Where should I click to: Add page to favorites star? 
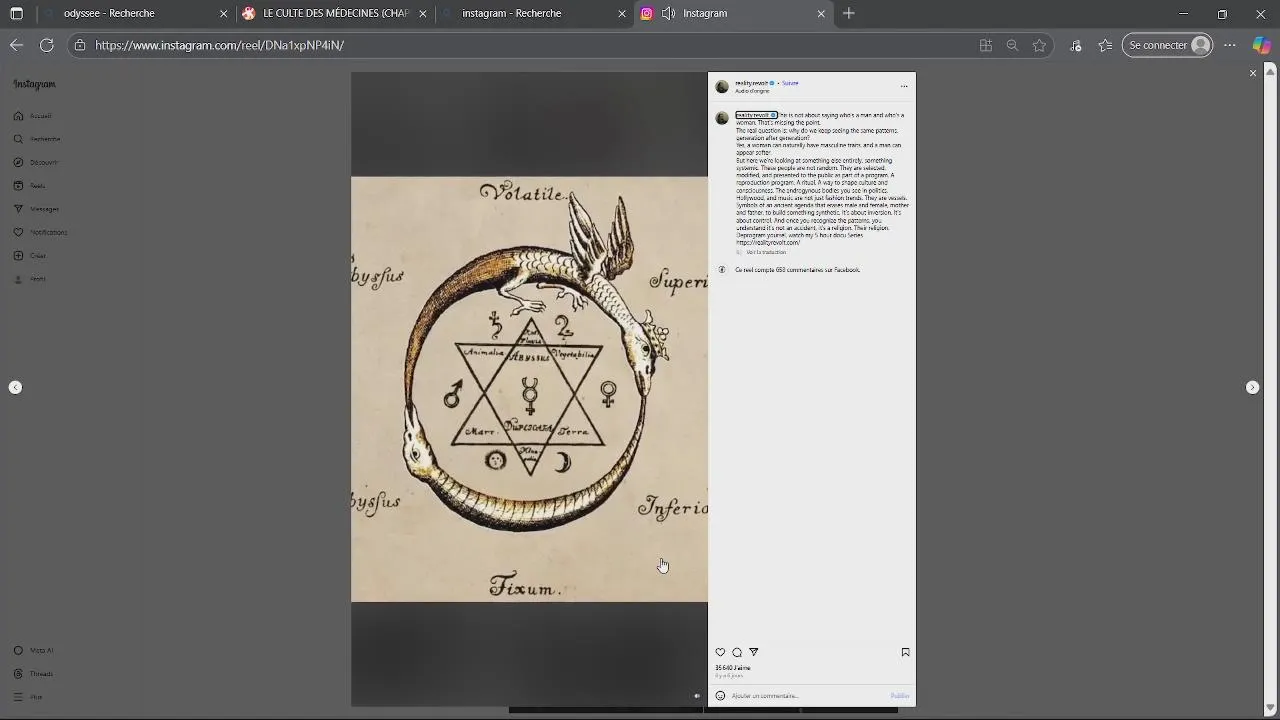click(x=1039, y=45)
